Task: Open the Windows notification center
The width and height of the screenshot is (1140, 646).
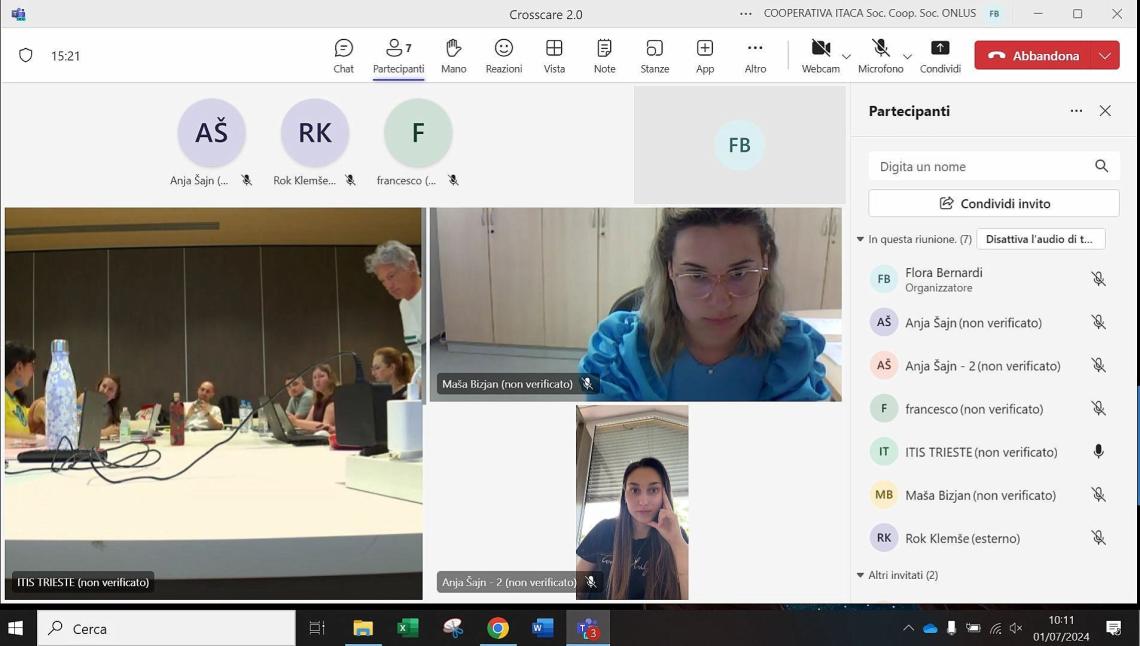Action: [x=1113, y=628]
